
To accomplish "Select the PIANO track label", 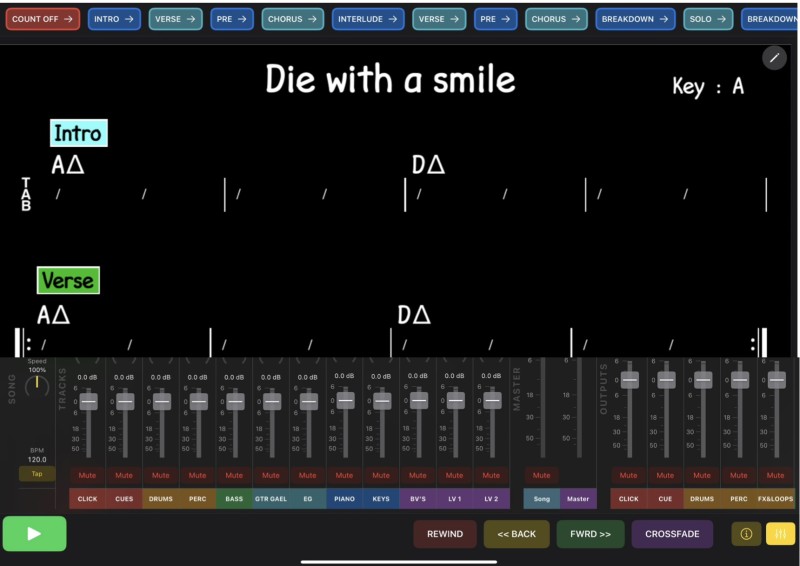I will [344, 498].
